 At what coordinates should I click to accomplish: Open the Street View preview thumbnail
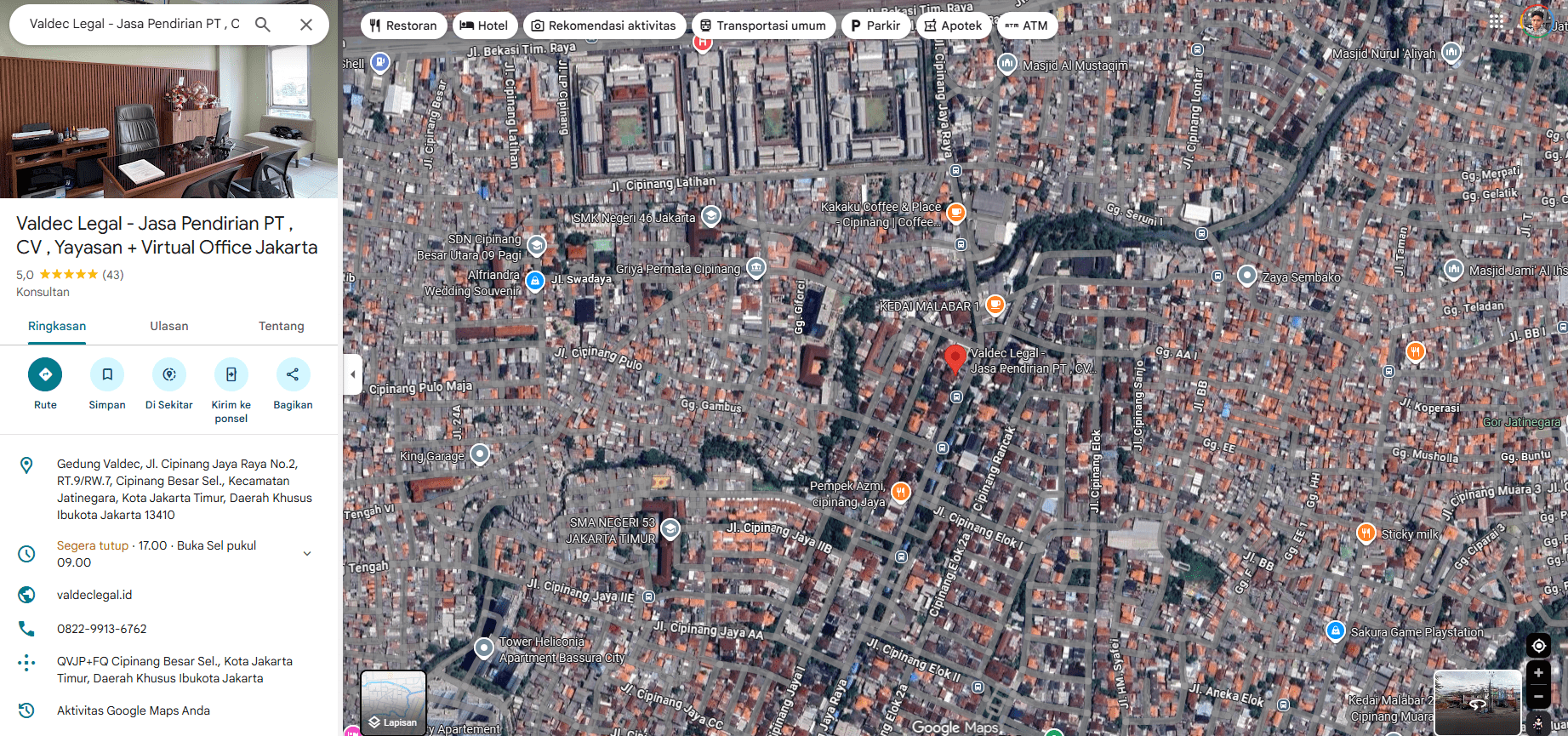point(1478,703)
